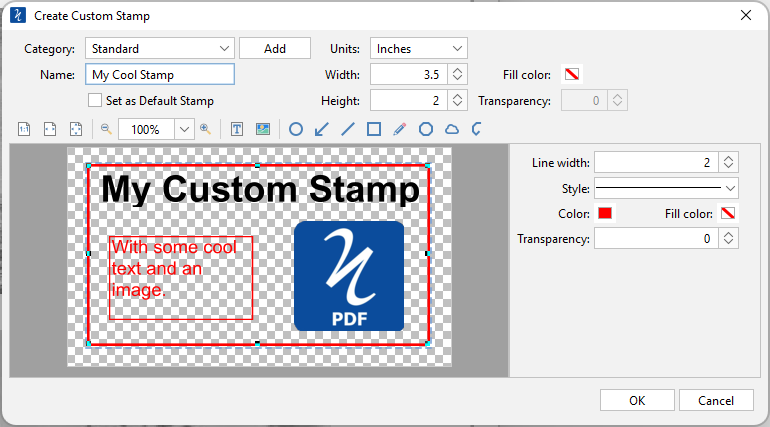770x427 pixels.
Task: Click the Height value field
Action: [408, 101]
